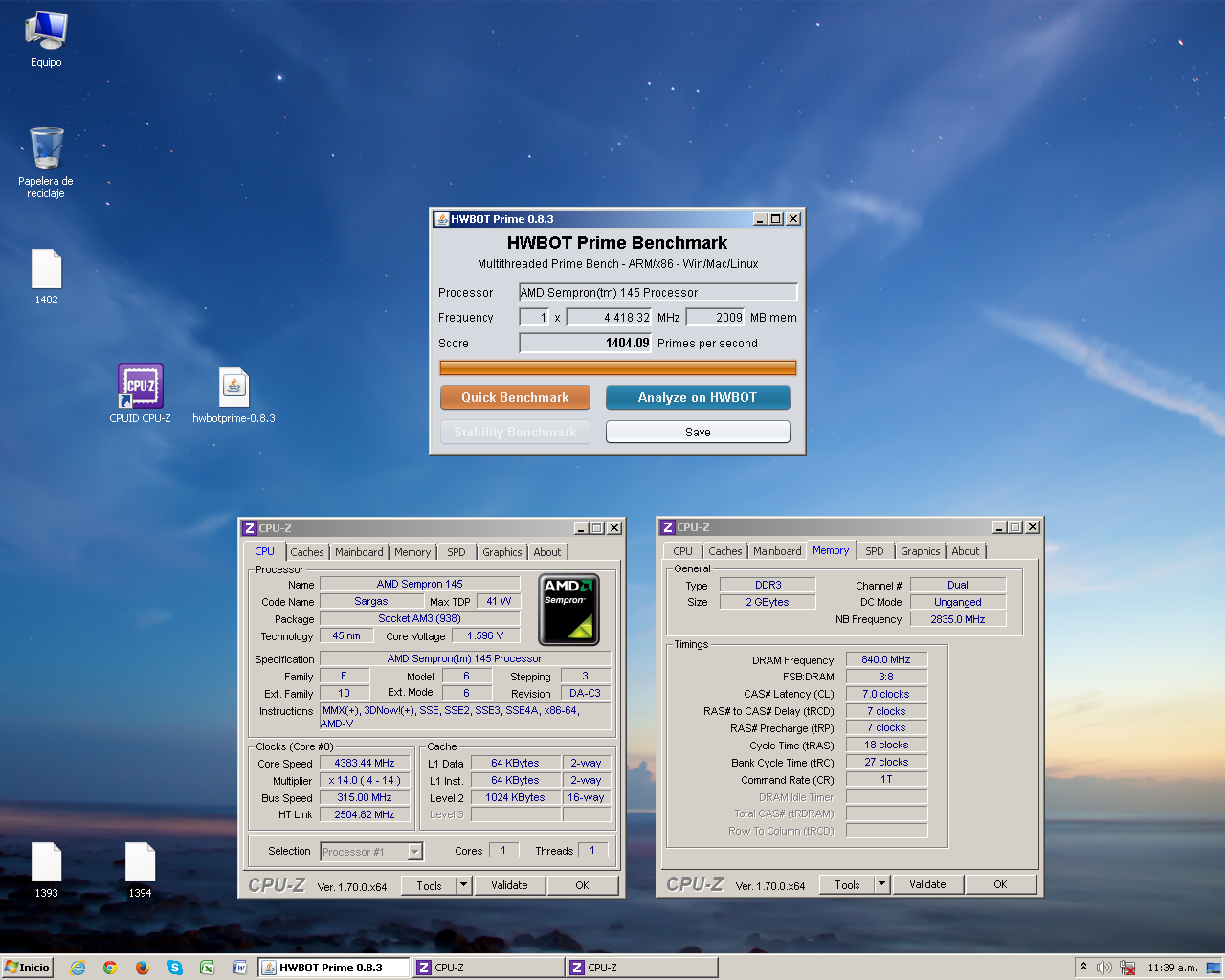Open Excel from the taskbar
The height and width of the screenshot is (980, 1225).
[207, 968]
